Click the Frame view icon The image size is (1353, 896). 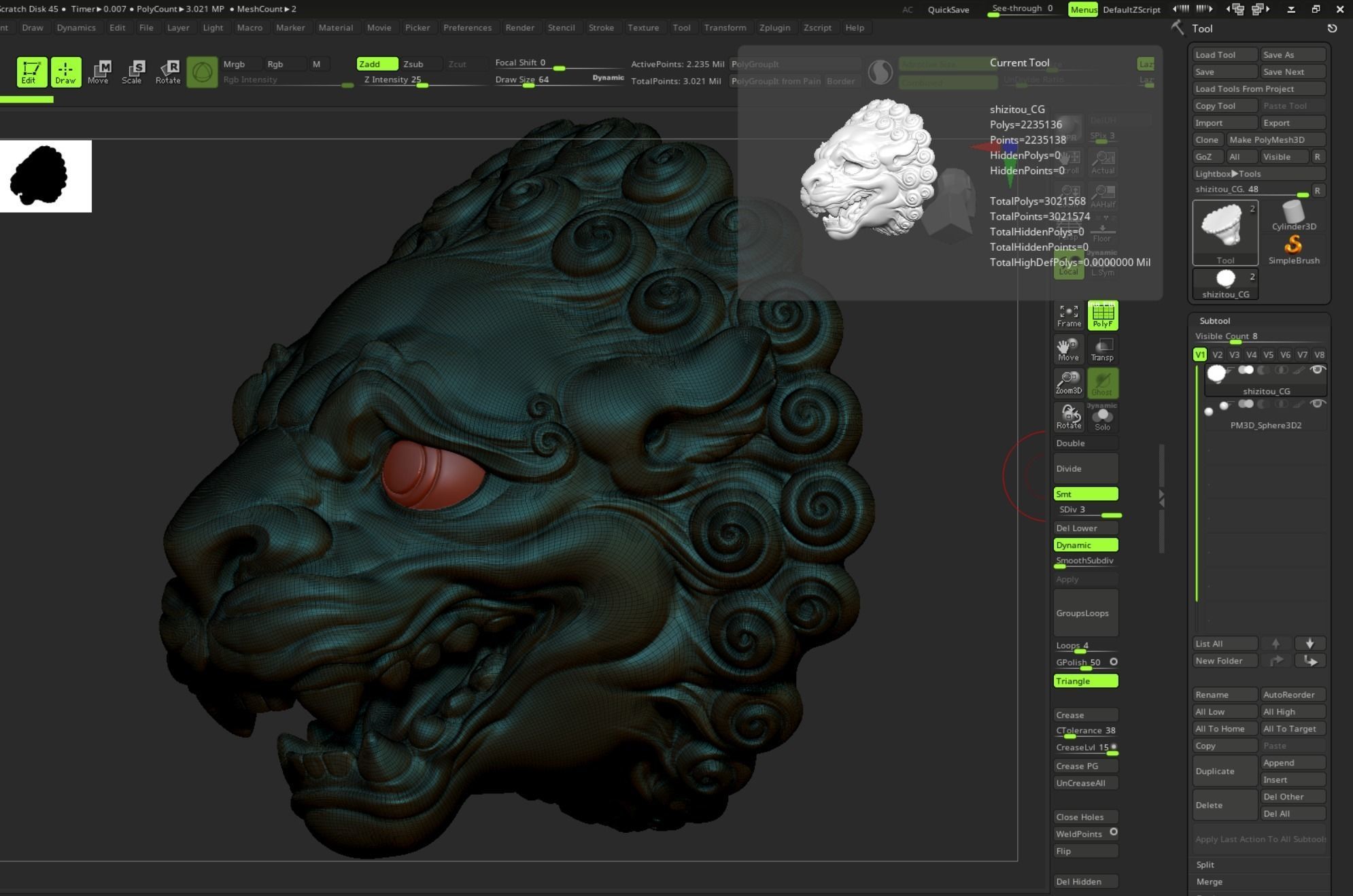tap(1069, 315)
